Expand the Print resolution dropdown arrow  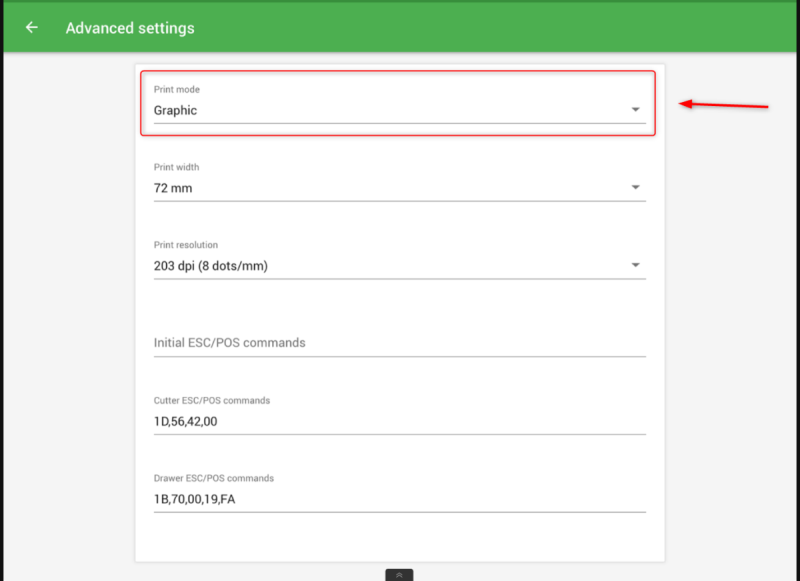635,265
